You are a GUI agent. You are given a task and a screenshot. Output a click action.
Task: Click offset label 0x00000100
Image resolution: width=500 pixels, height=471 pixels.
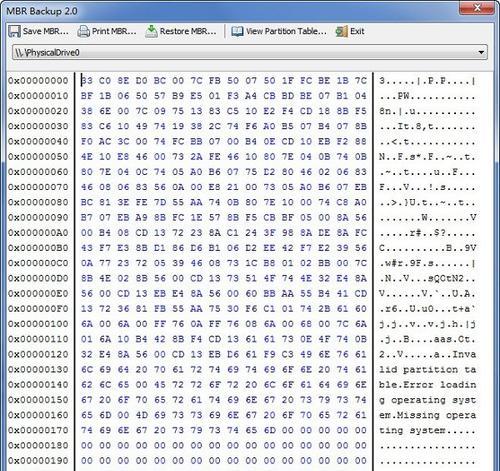tap(38, 324)
